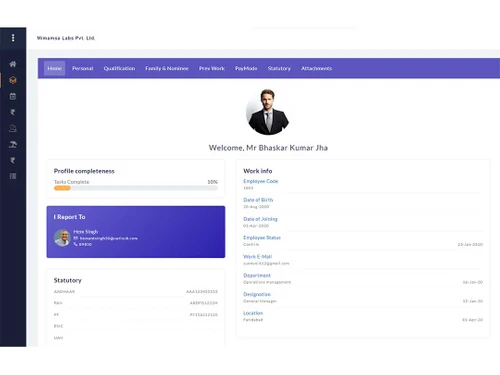Switch to the Home tab
The width and height of the screenshot is (500, 375).
coord(54,68)
